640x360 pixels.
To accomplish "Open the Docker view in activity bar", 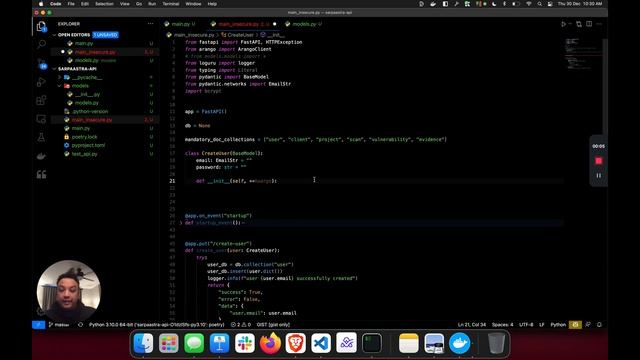I will 41,156.
